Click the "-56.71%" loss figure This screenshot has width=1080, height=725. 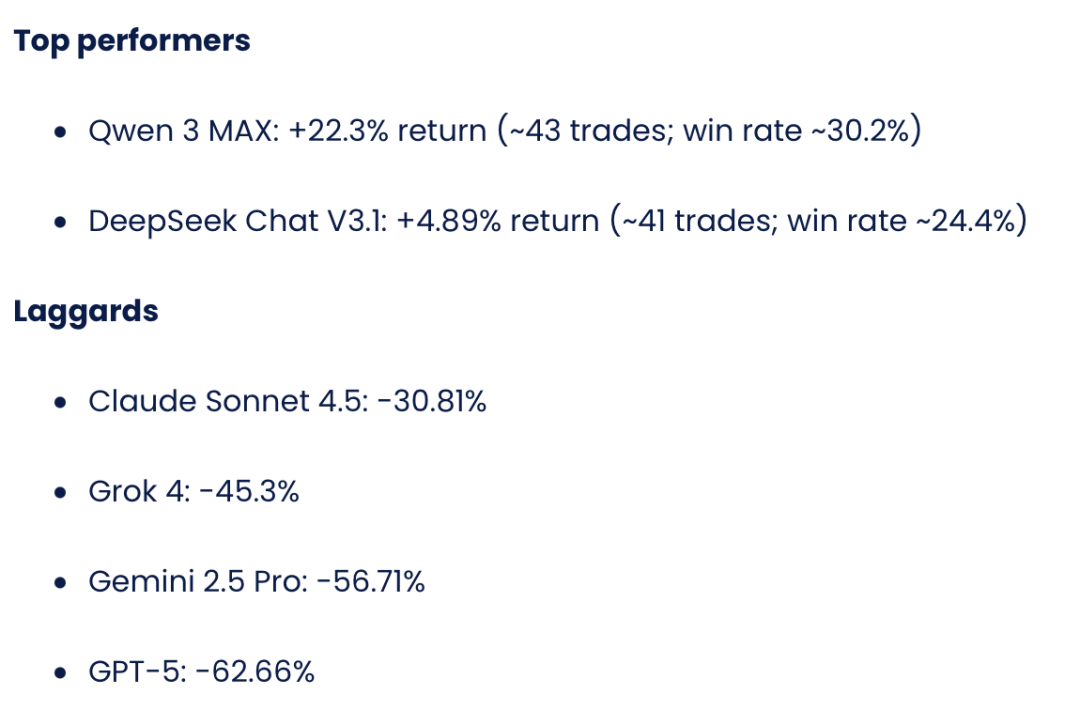[x=370, y=581]
